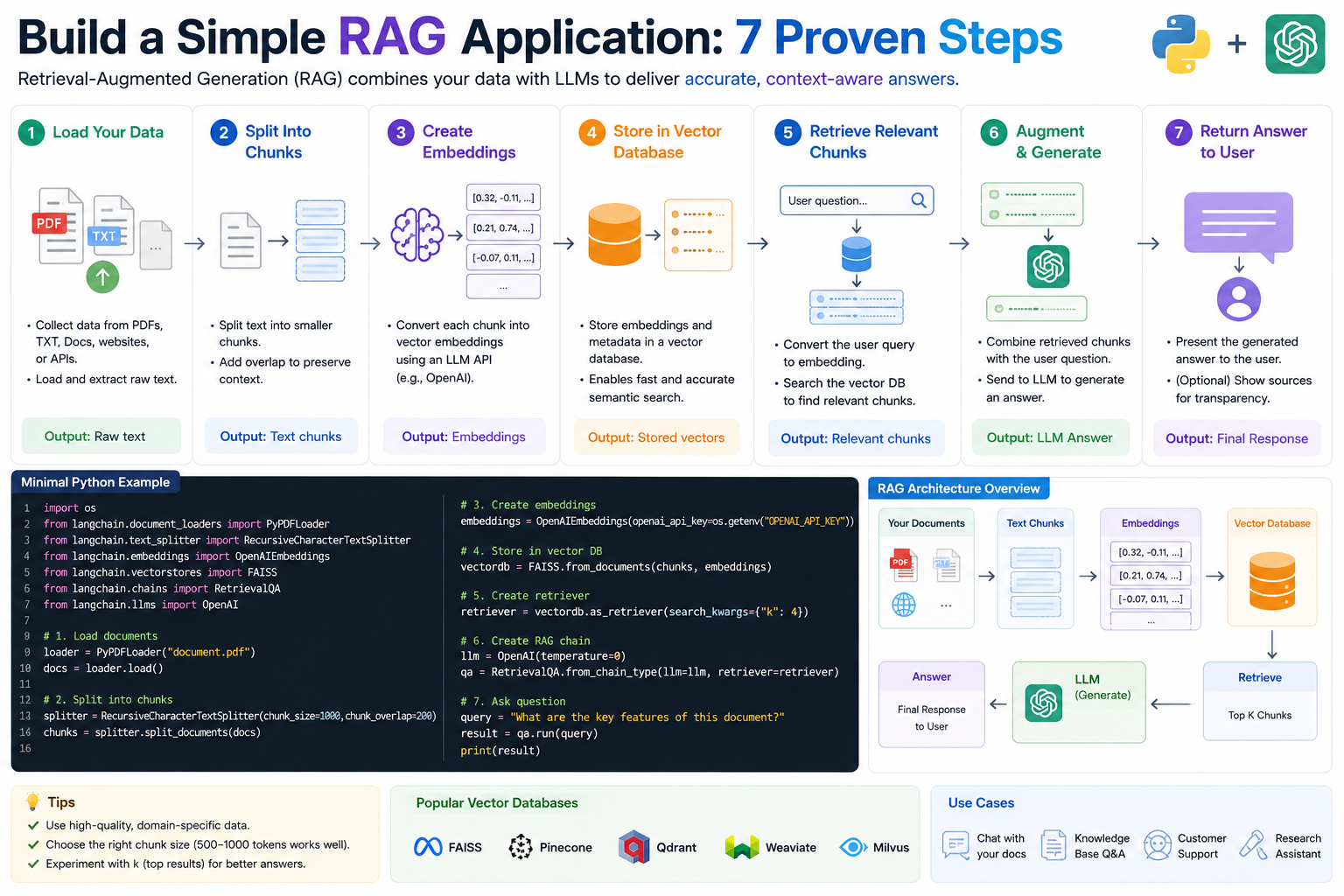Viewport: 1344px width, 896px height.
Task: Click the "Store in Vector Database" step heading
Action: 667,141
